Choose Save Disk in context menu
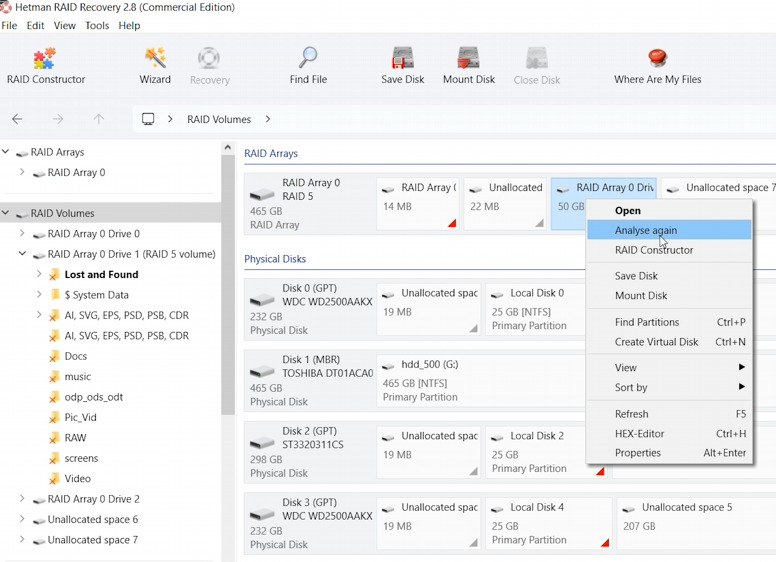 pyautogui.click(x=669, y=276)
